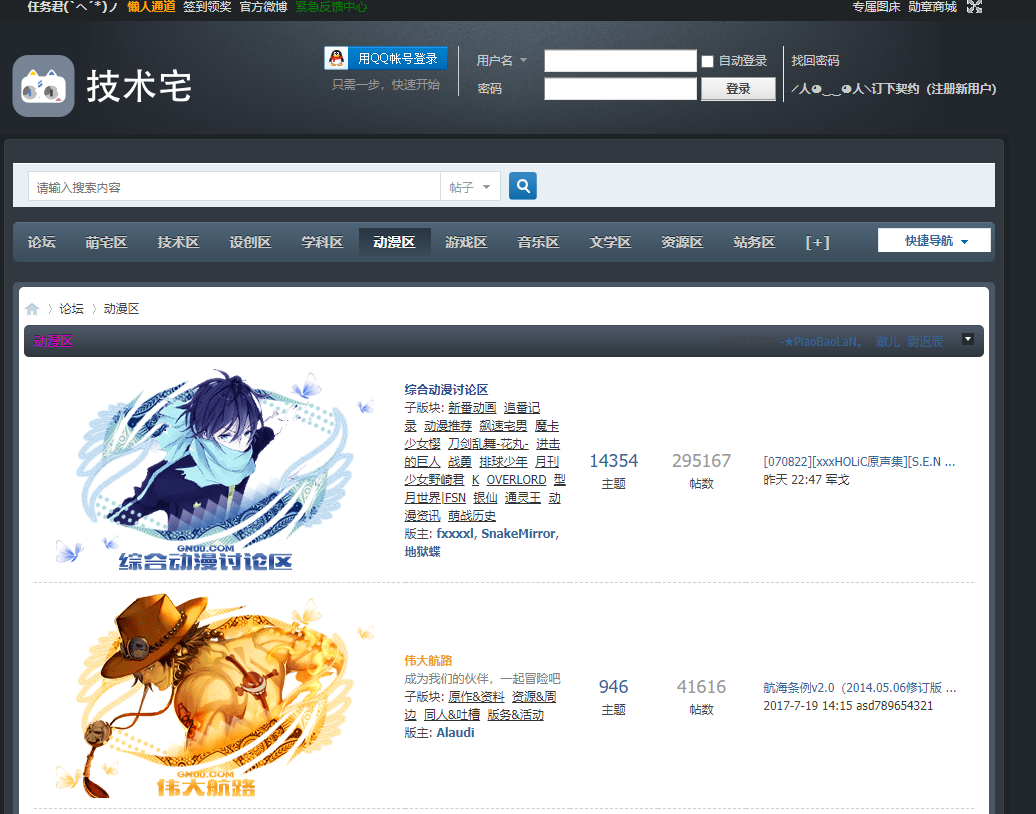Collapse the 动漫区 section with the arrow

[967, 340]
